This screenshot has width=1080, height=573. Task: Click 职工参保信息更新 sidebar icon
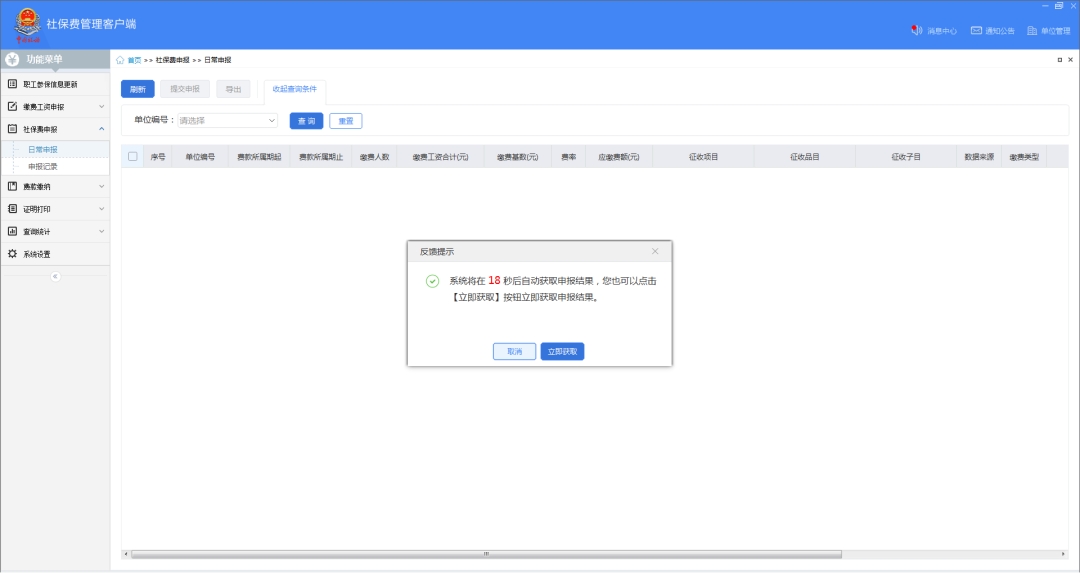[12, 84]
